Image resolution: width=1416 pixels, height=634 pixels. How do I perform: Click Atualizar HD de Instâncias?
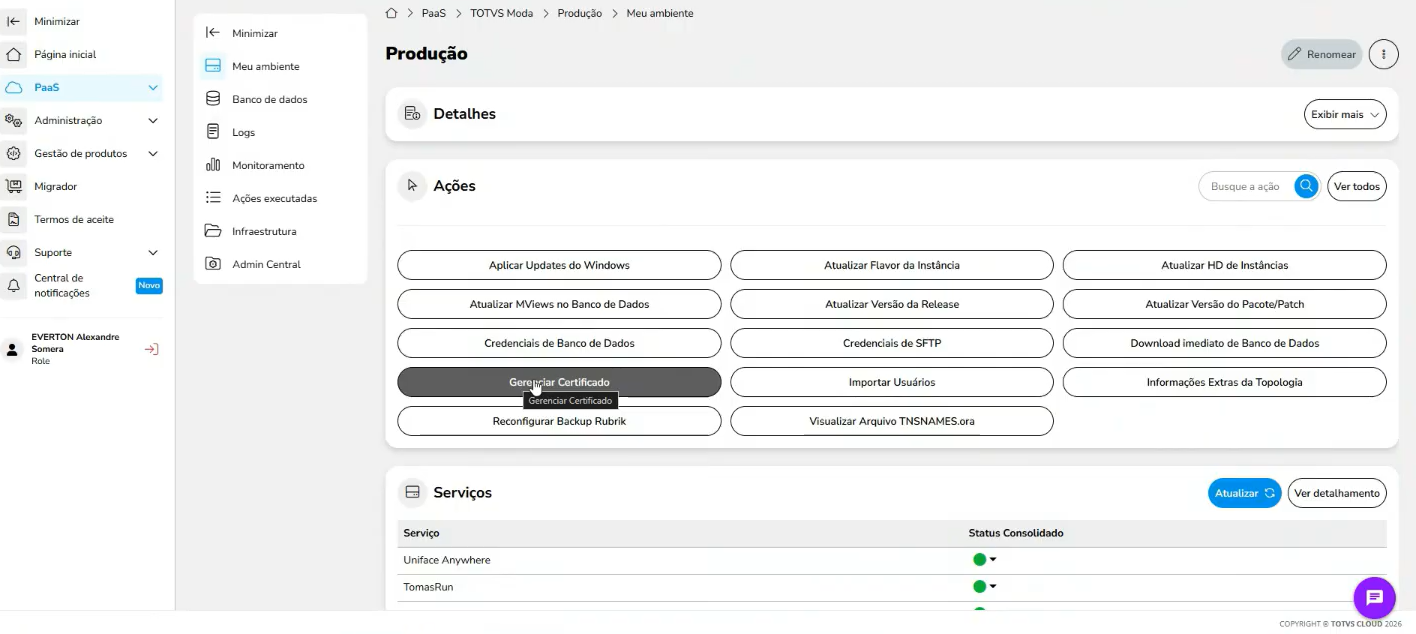[1225, 265]
